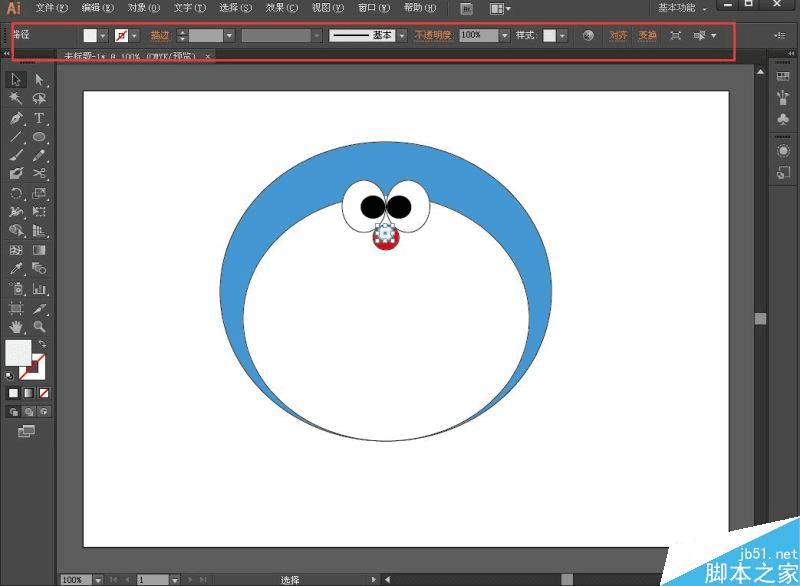Select the Direct Selection tool
The width and height of the screenshot is (800, 586).
coord(39,80)
